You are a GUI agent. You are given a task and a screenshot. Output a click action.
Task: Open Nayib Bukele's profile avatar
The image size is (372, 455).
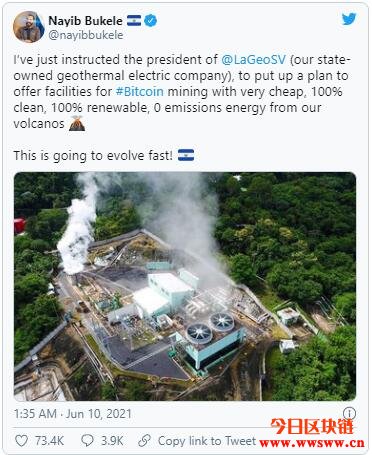[29, 27]
